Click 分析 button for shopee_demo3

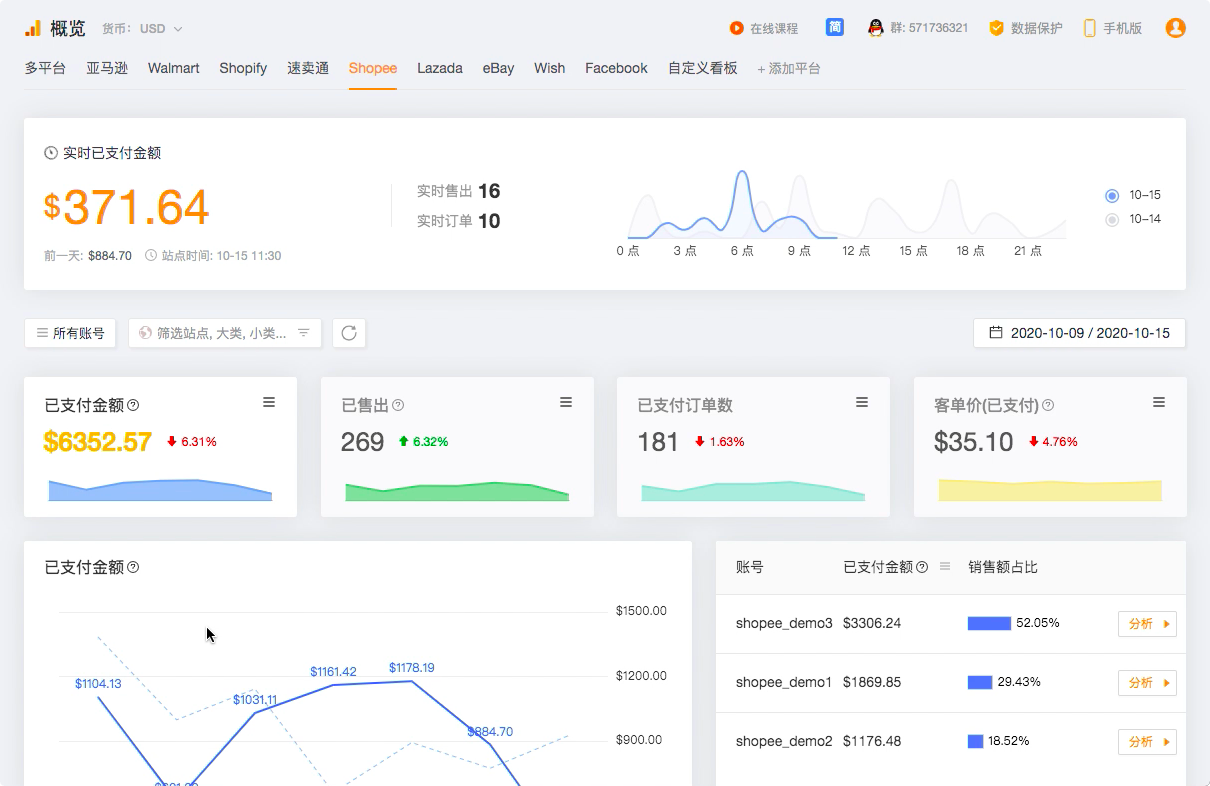[x=1147, y=624]
